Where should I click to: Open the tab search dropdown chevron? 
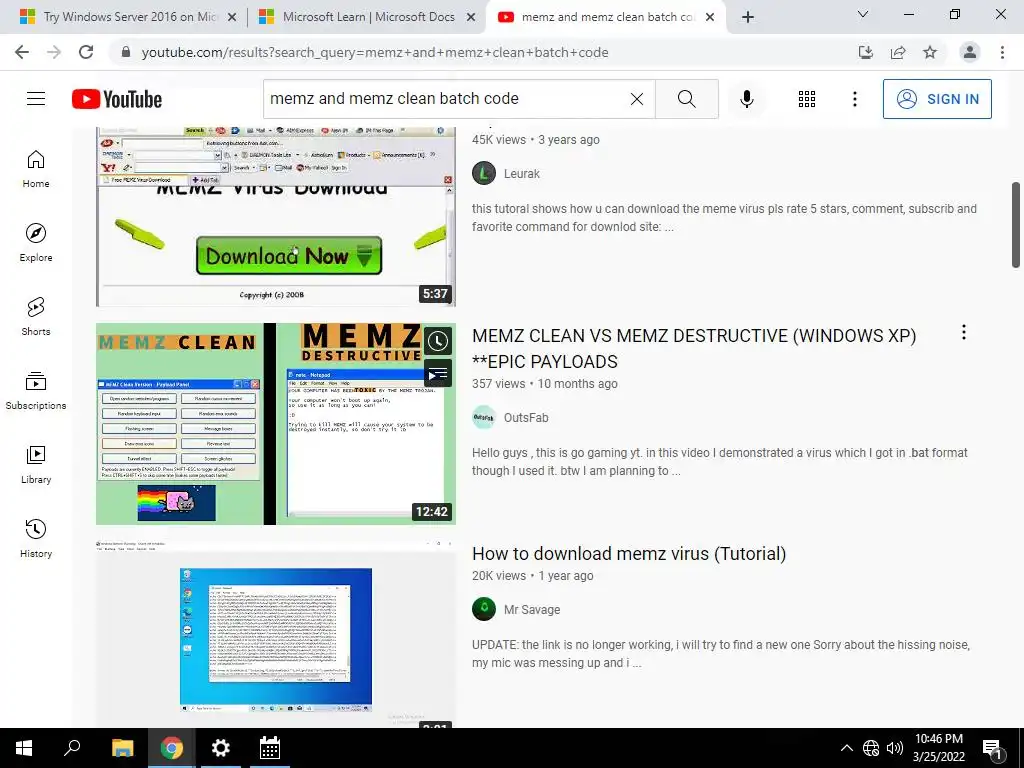863,14
